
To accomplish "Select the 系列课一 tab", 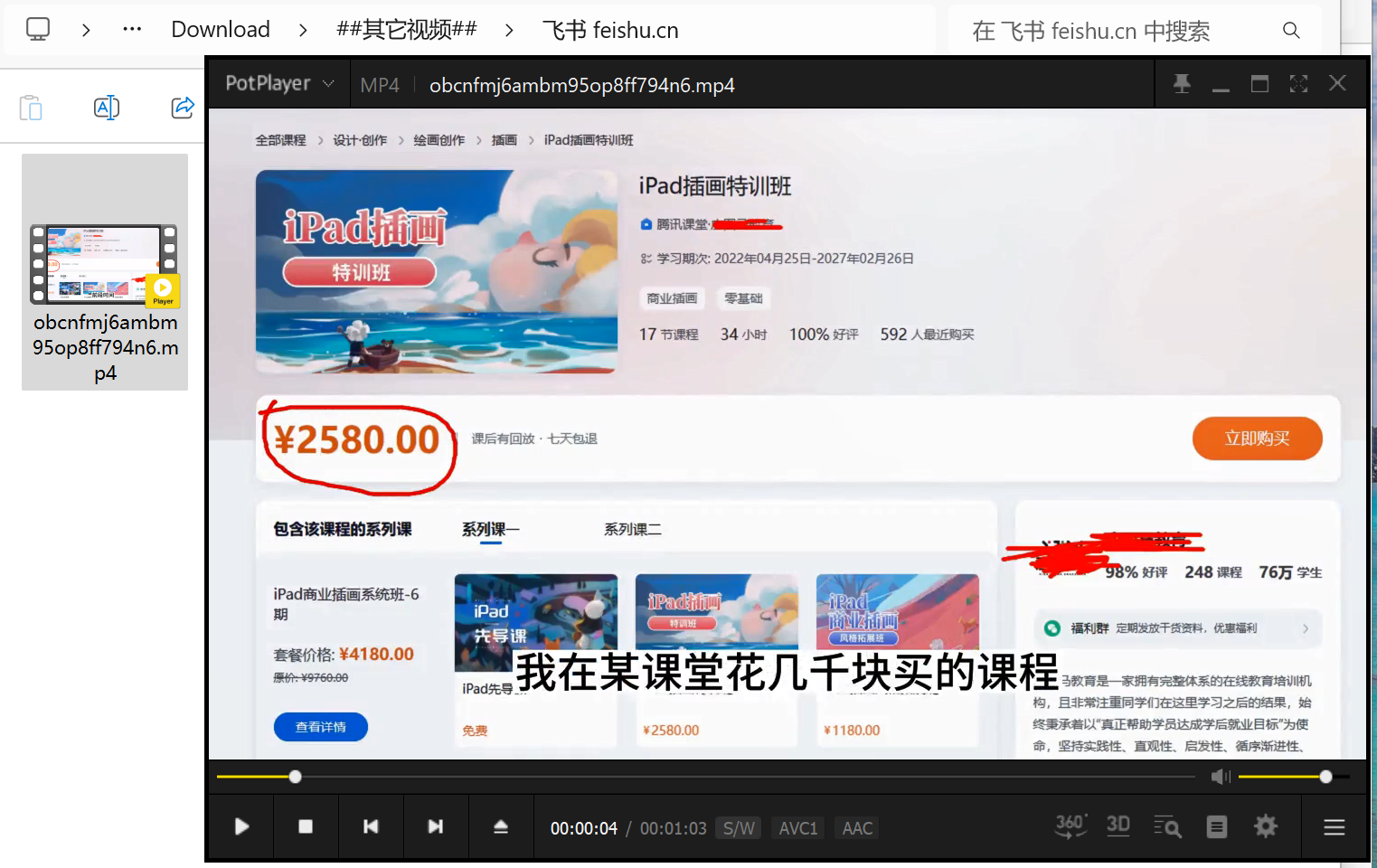I will (x=490, y=529).
